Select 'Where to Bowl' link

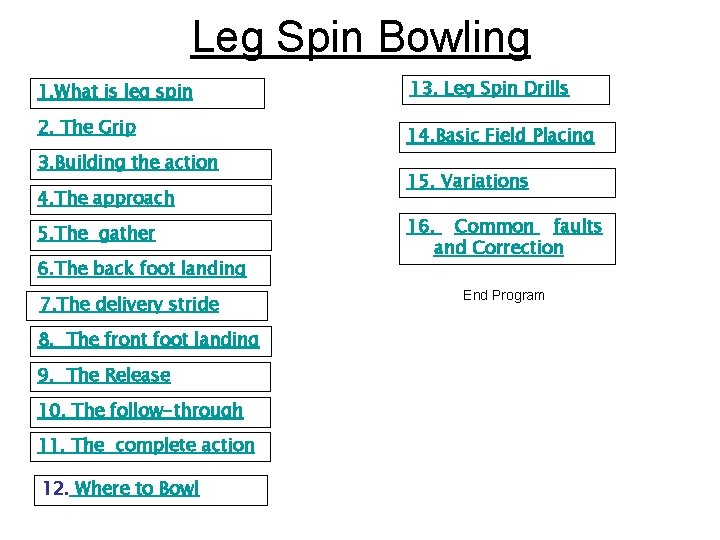tap(136, 489)
